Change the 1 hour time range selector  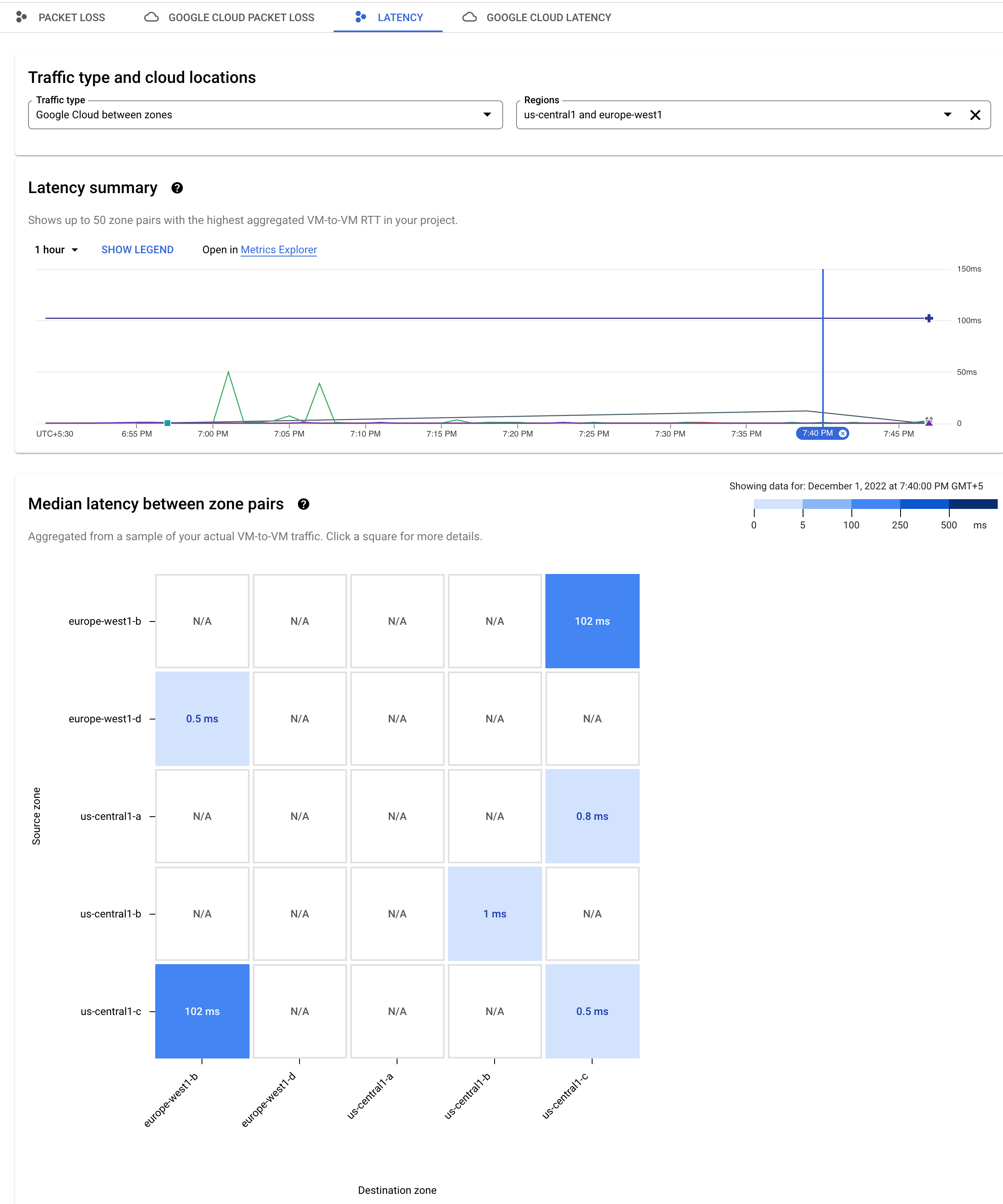(x=56, y=250)
